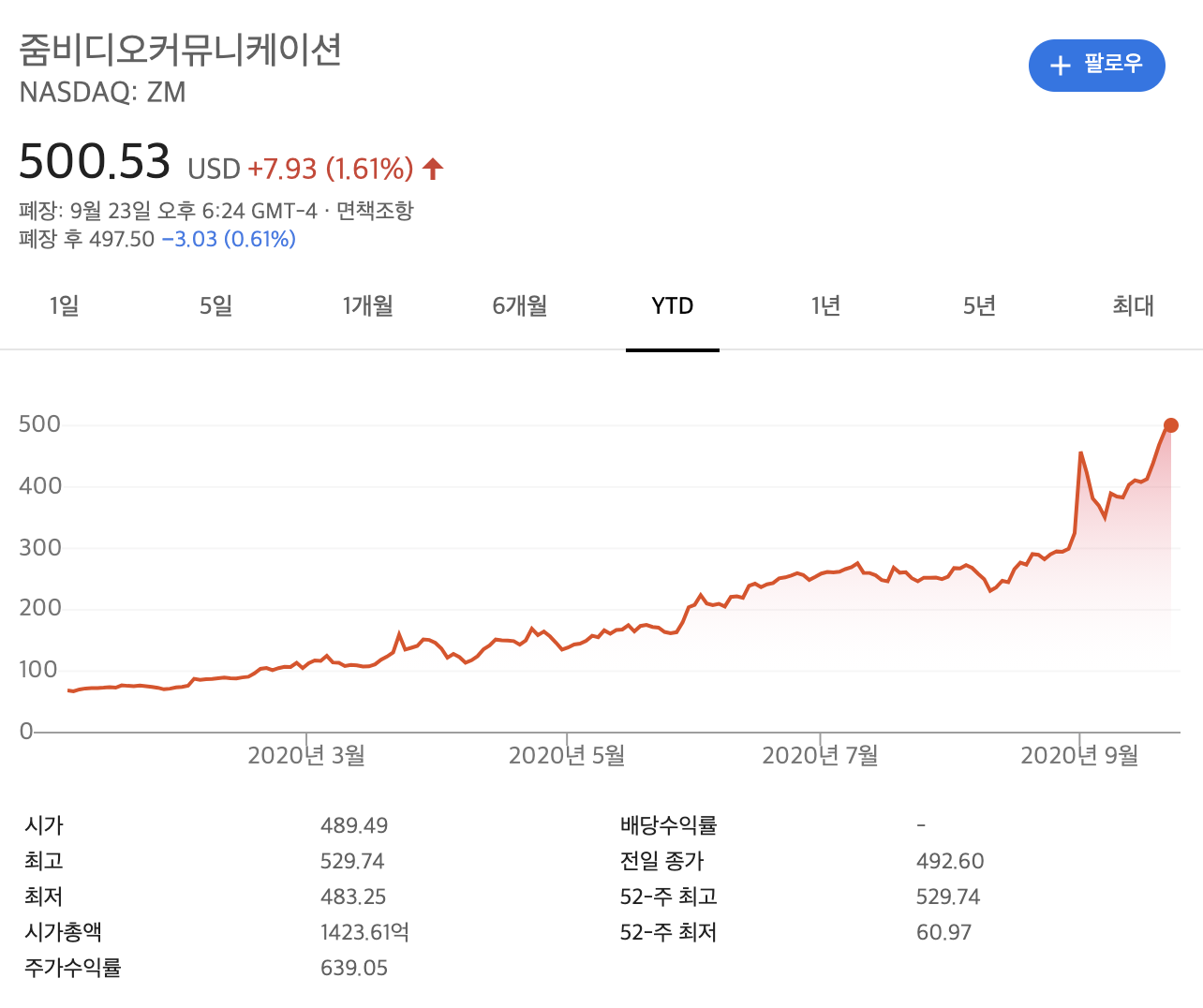Screen dimensions: 1203x1008
Task: Click the 2020년 9월 axis label
Action: pos(1079,755)
